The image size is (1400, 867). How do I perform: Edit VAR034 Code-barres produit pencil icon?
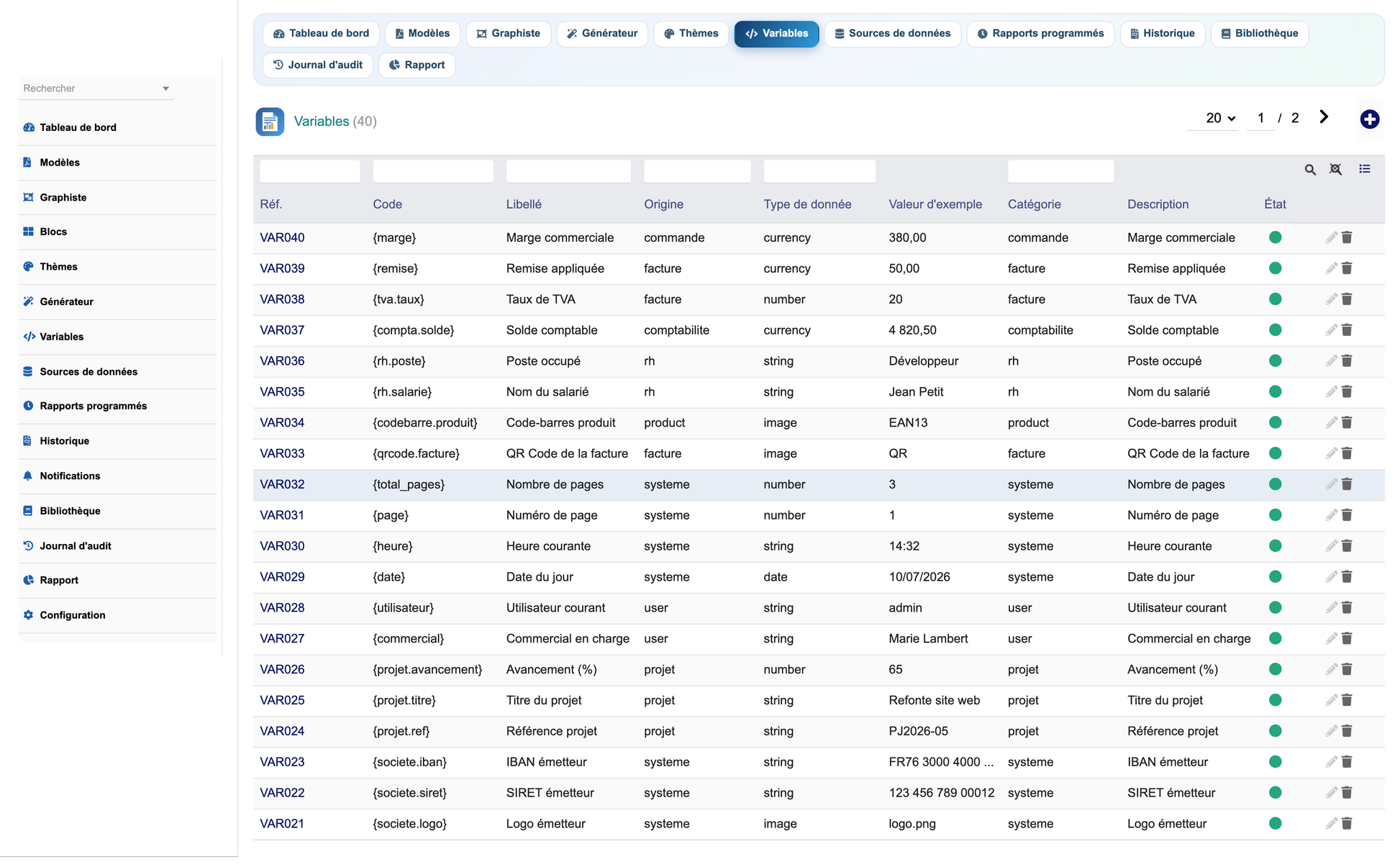(1331, 422)
